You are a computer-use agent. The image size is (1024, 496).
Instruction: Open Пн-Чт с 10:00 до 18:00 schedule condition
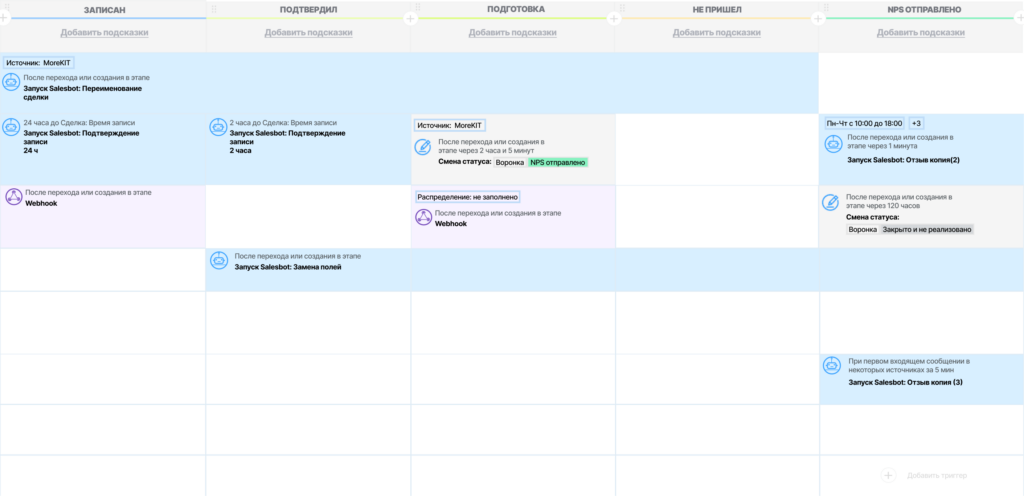864,123
